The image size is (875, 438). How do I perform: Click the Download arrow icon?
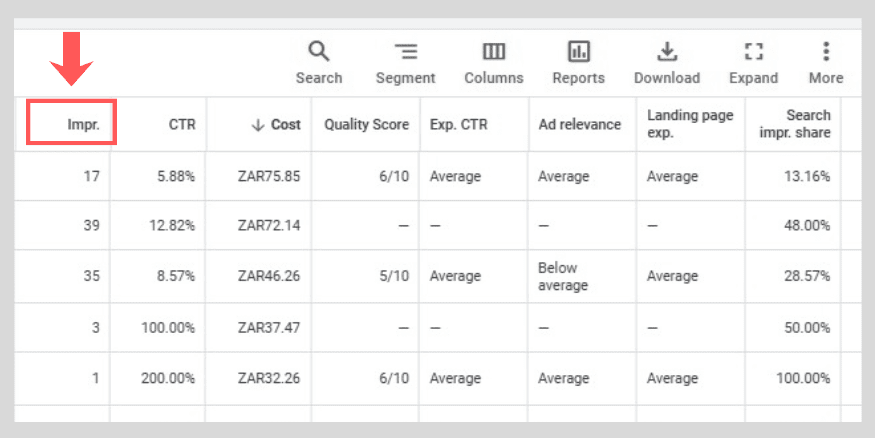[666, 52]
